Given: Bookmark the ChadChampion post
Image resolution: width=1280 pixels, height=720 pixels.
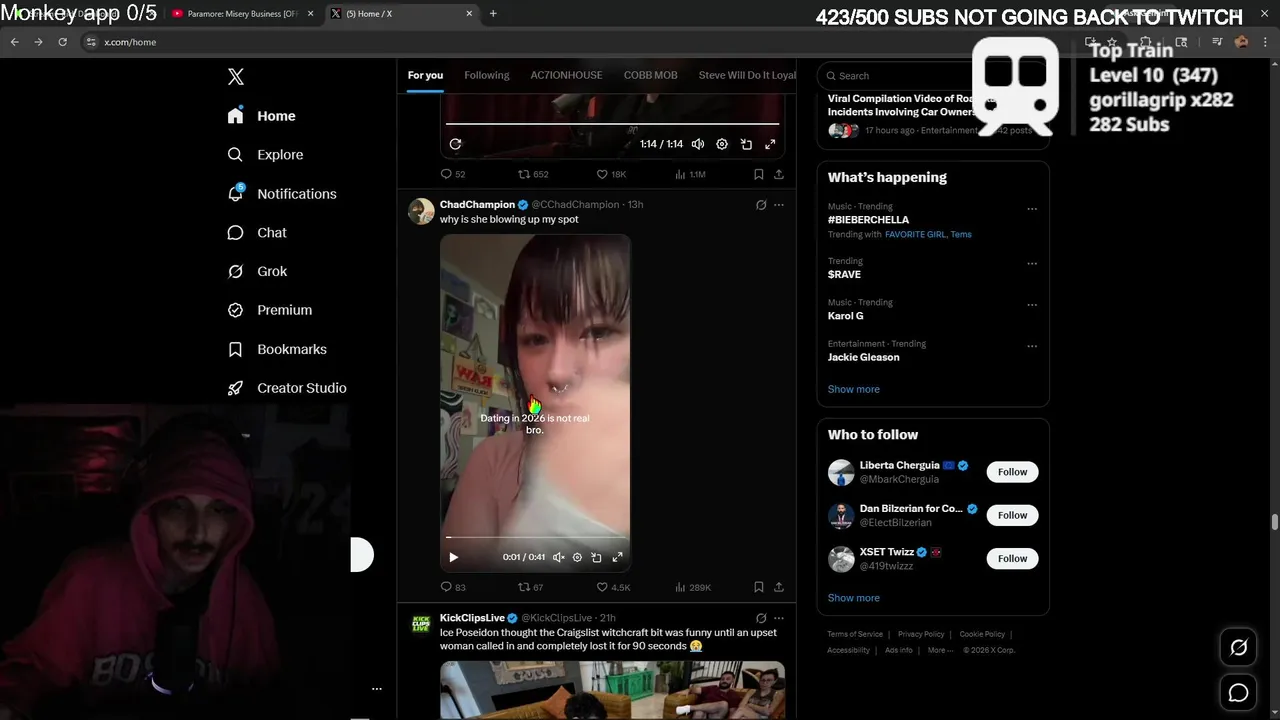Looking at the screenshot, I should coord(758,587).
